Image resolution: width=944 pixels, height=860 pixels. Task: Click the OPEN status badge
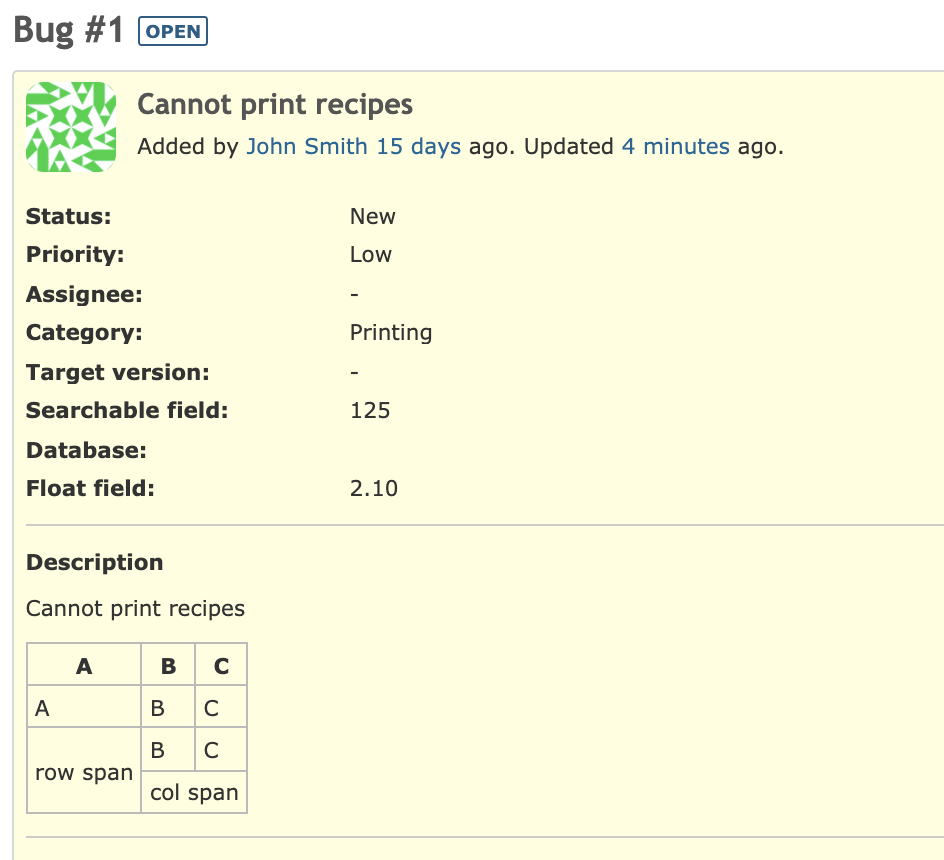pos(173,31)
